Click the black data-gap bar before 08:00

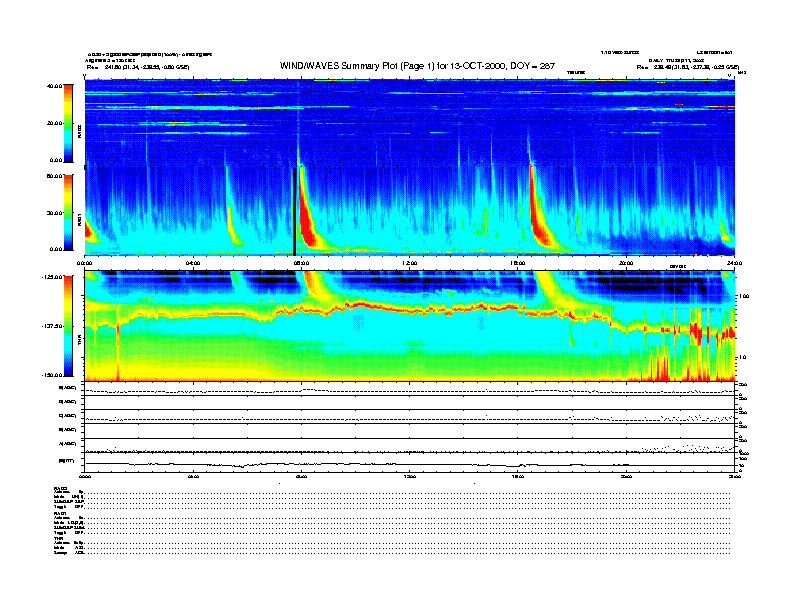point(294,211)
